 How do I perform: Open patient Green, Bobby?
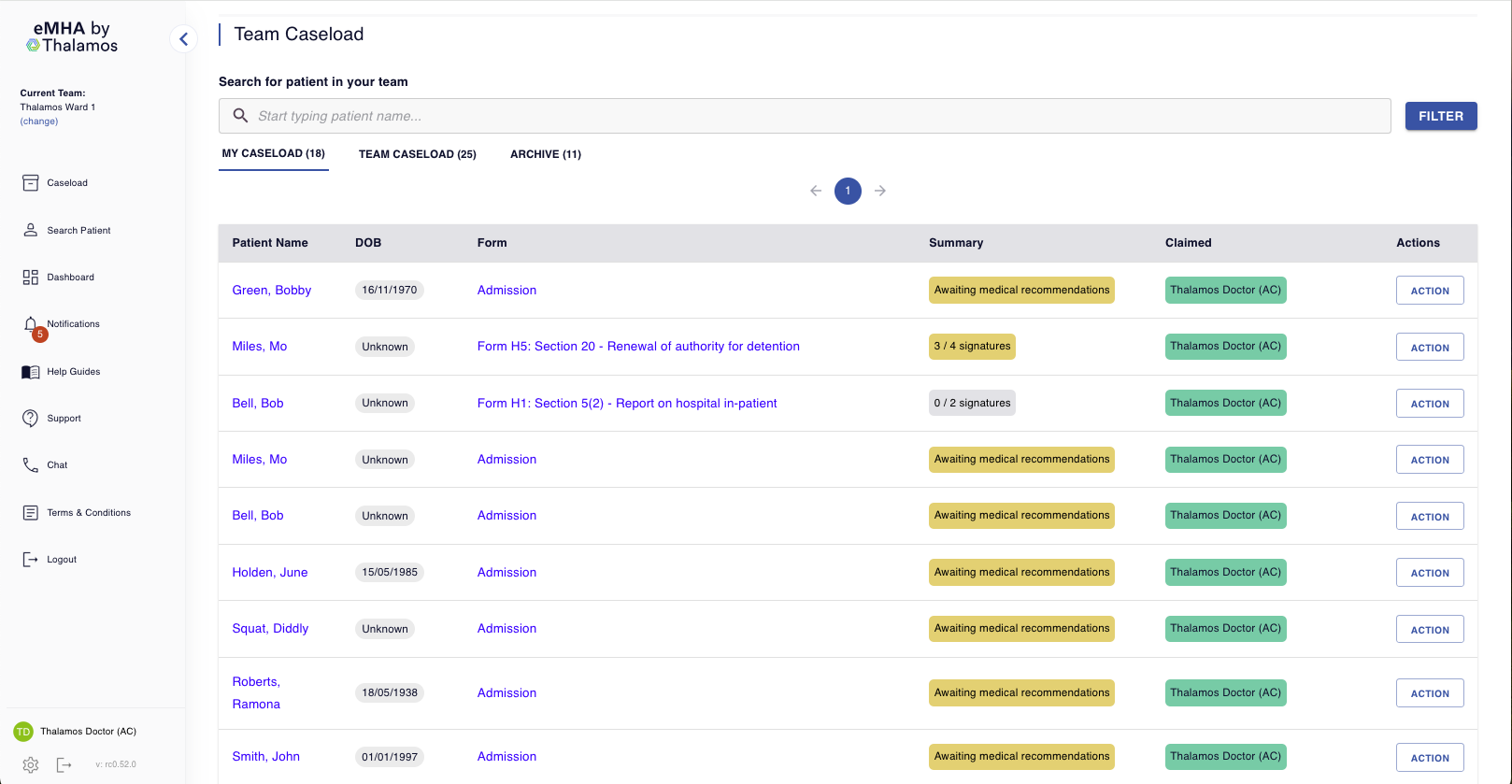(x=272, y=291)
